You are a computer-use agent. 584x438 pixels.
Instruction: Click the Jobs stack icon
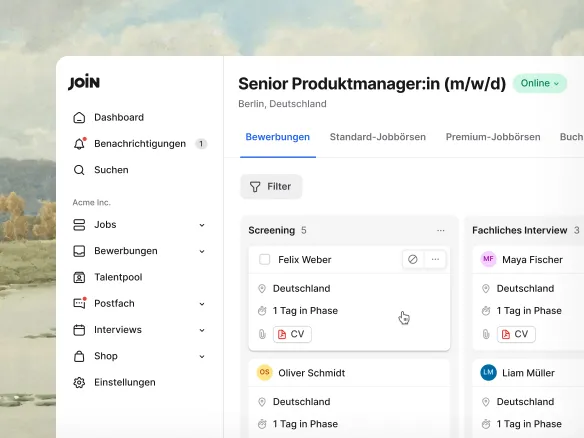pyautogui.click(x=79, y=225)
